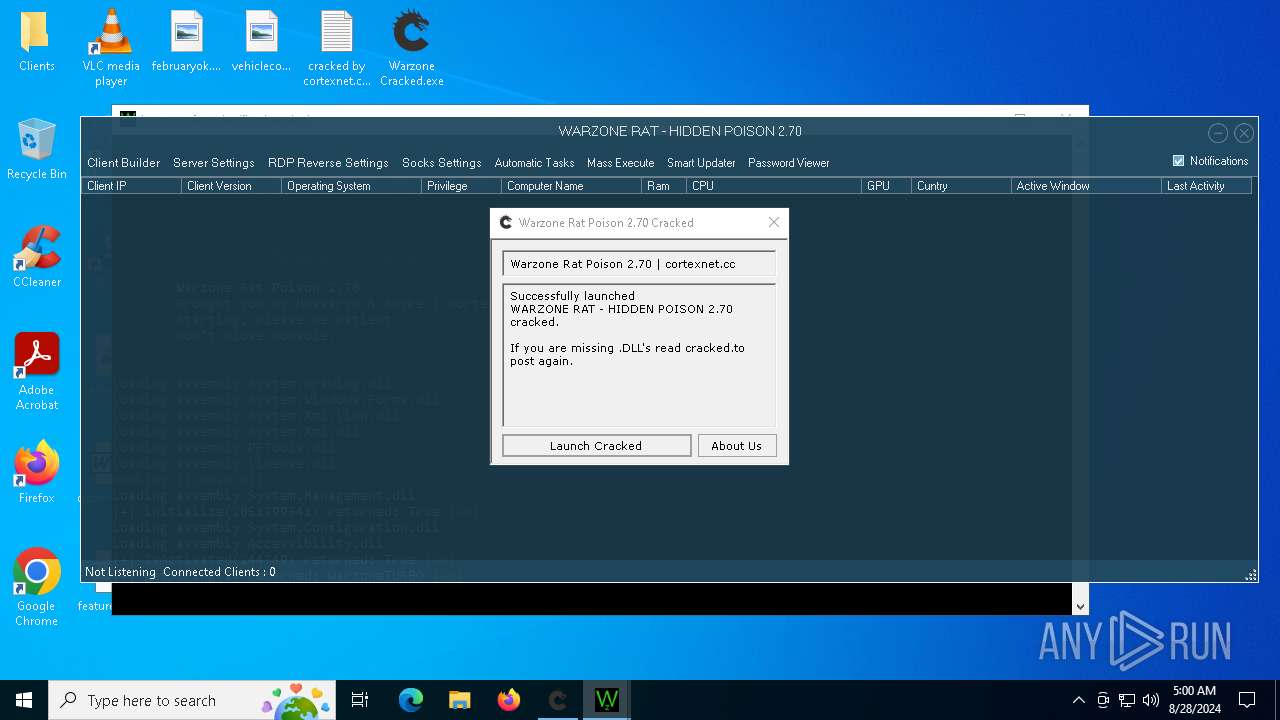Launch Google Chrome desktop shortcut
This screenshot has height=720, width=1280.
tap(36, 587)
